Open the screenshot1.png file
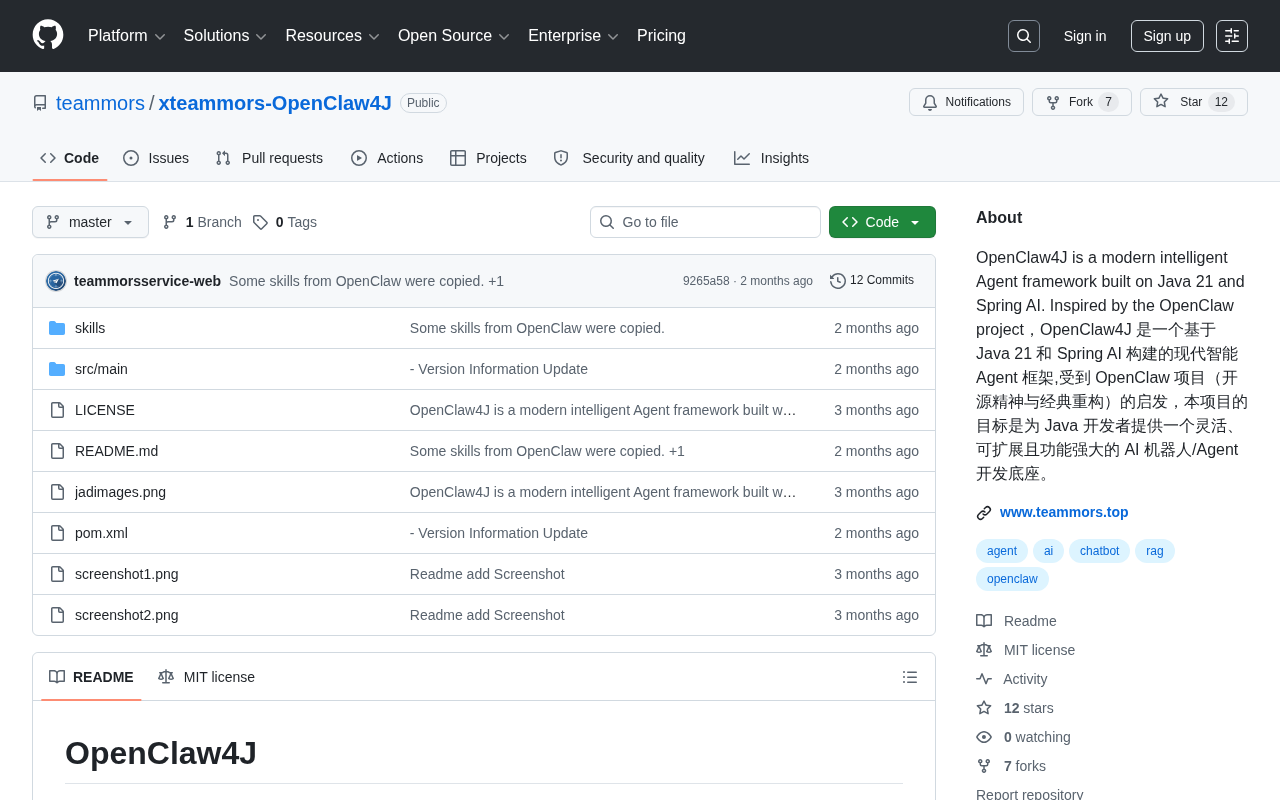Screen dimensions: 1280x800 127,574
